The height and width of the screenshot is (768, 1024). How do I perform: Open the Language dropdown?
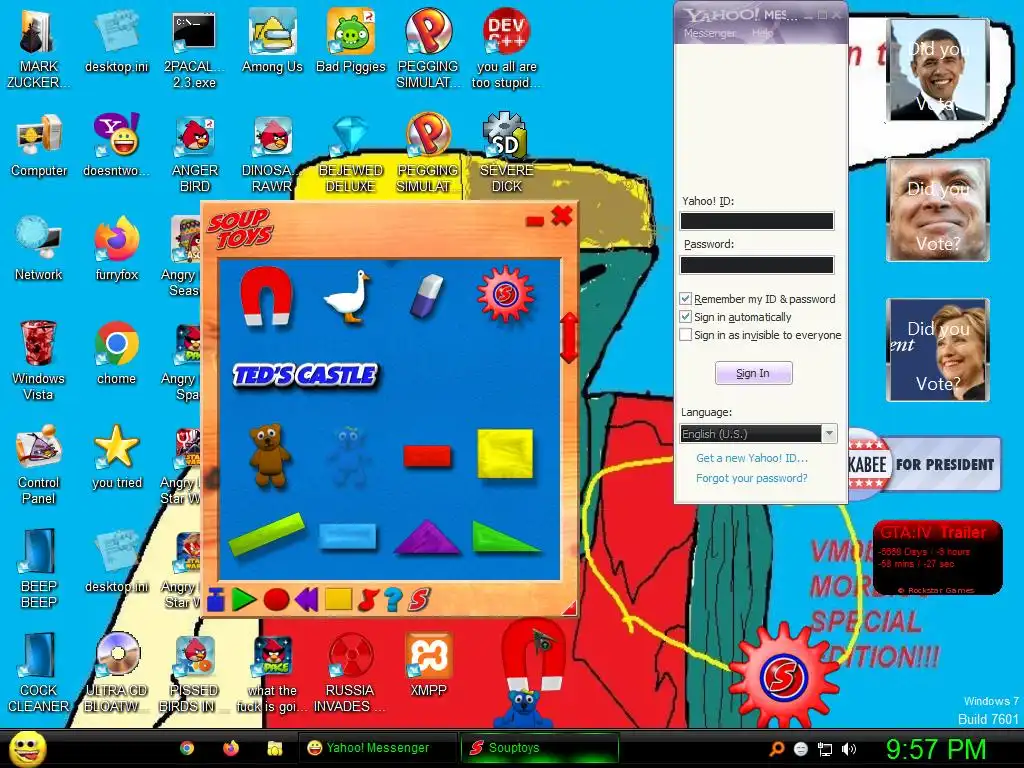coord(758,434)
